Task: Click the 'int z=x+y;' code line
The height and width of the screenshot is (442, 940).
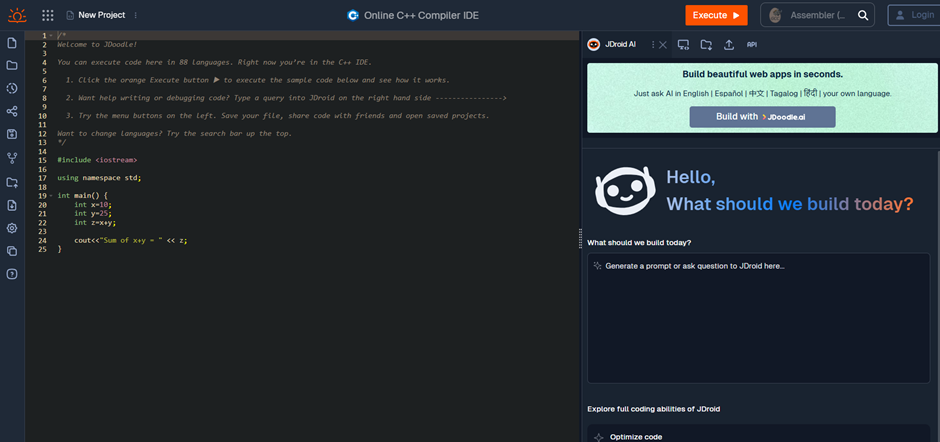Action: (x=95, y=222)
